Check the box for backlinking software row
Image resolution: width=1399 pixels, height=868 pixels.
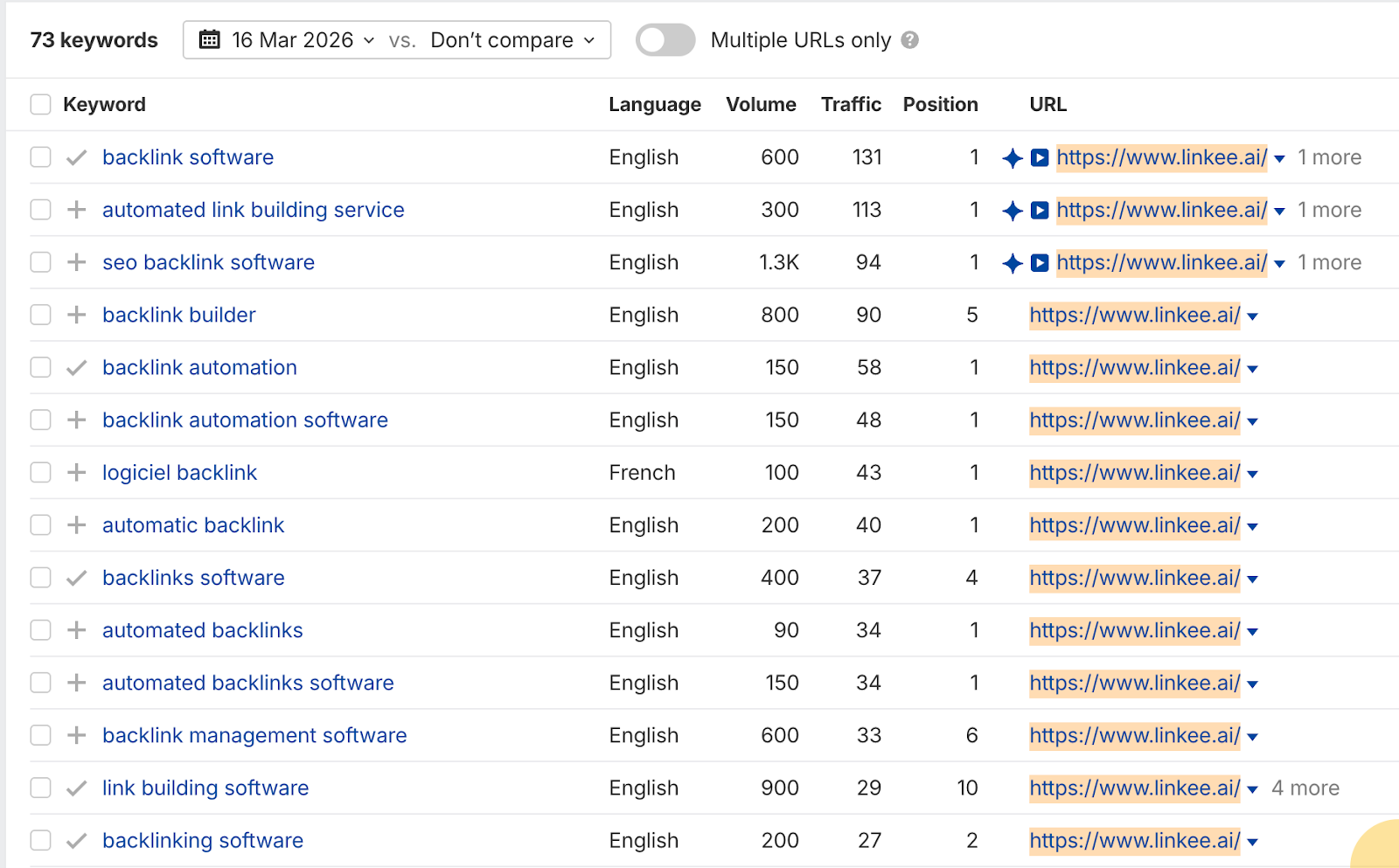(x=40, y=840)
